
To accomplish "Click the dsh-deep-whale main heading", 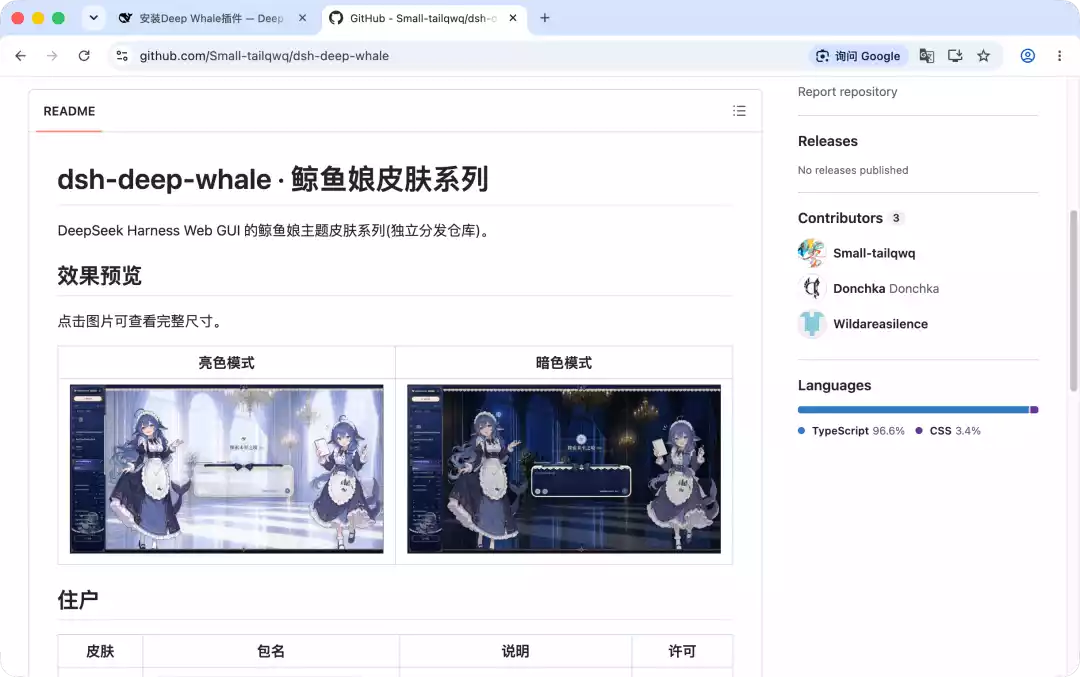I will (x=273, y=179).
